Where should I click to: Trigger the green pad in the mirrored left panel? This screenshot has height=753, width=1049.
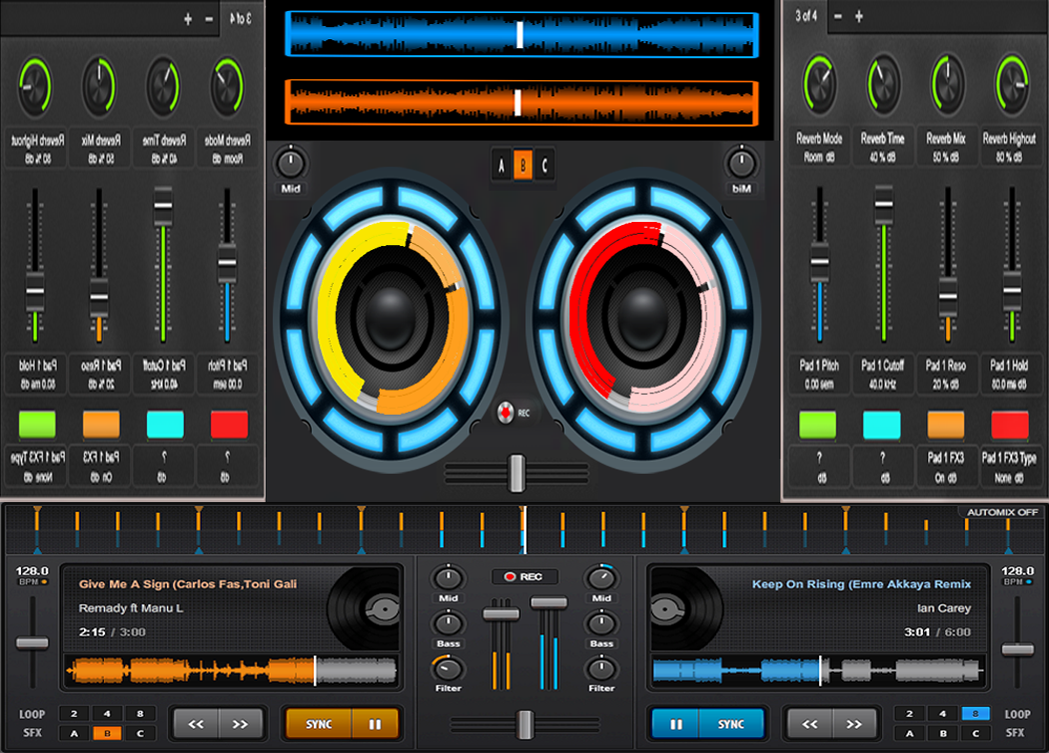[37, 425]
